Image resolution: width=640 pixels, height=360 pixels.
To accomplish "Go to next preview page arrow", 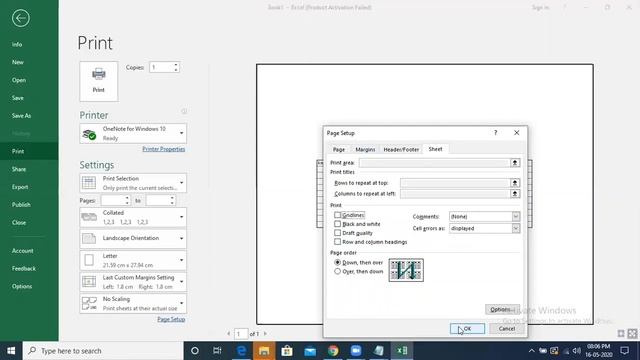I will pyautogui.click(x=265, y=333).
